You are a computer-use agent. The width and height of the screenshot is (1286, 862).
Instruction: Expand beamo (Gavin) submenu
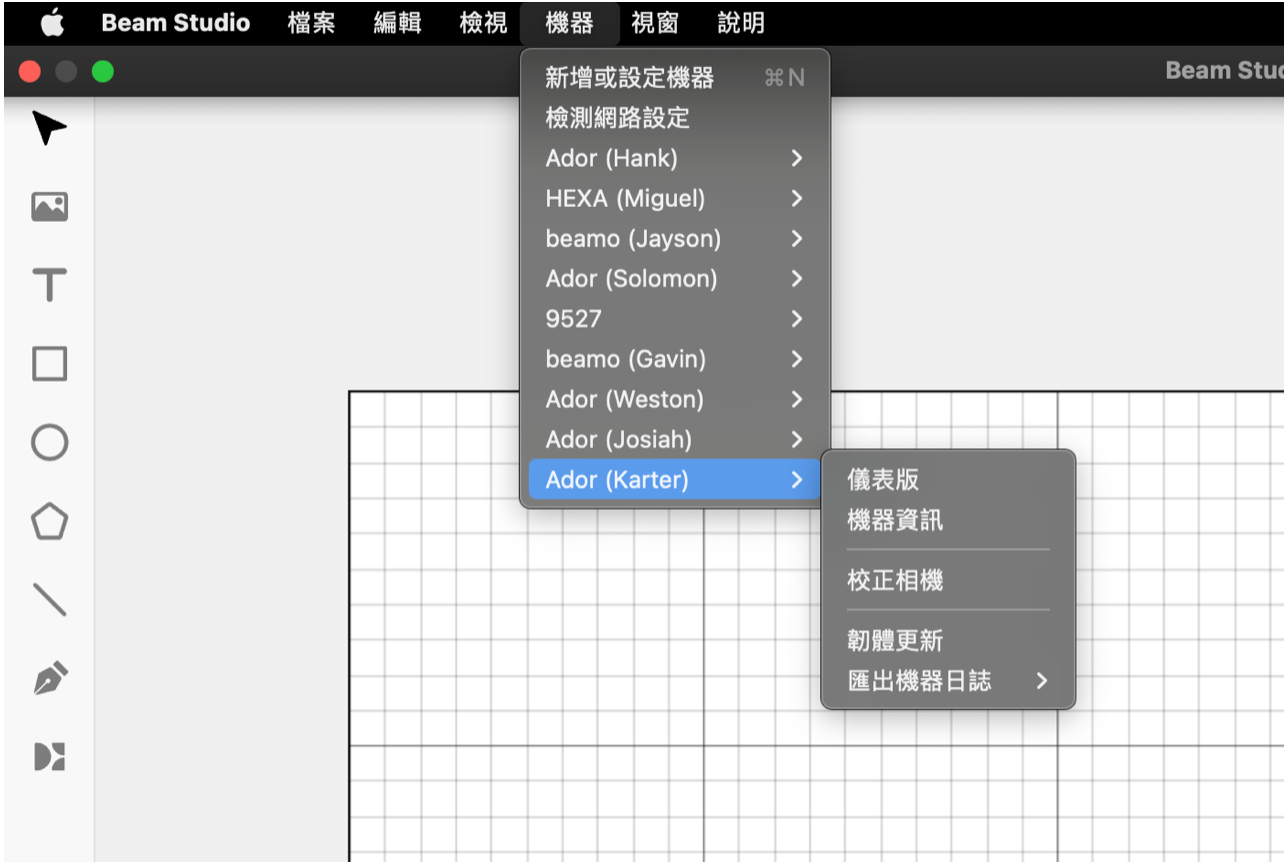(x=675, y=359)
